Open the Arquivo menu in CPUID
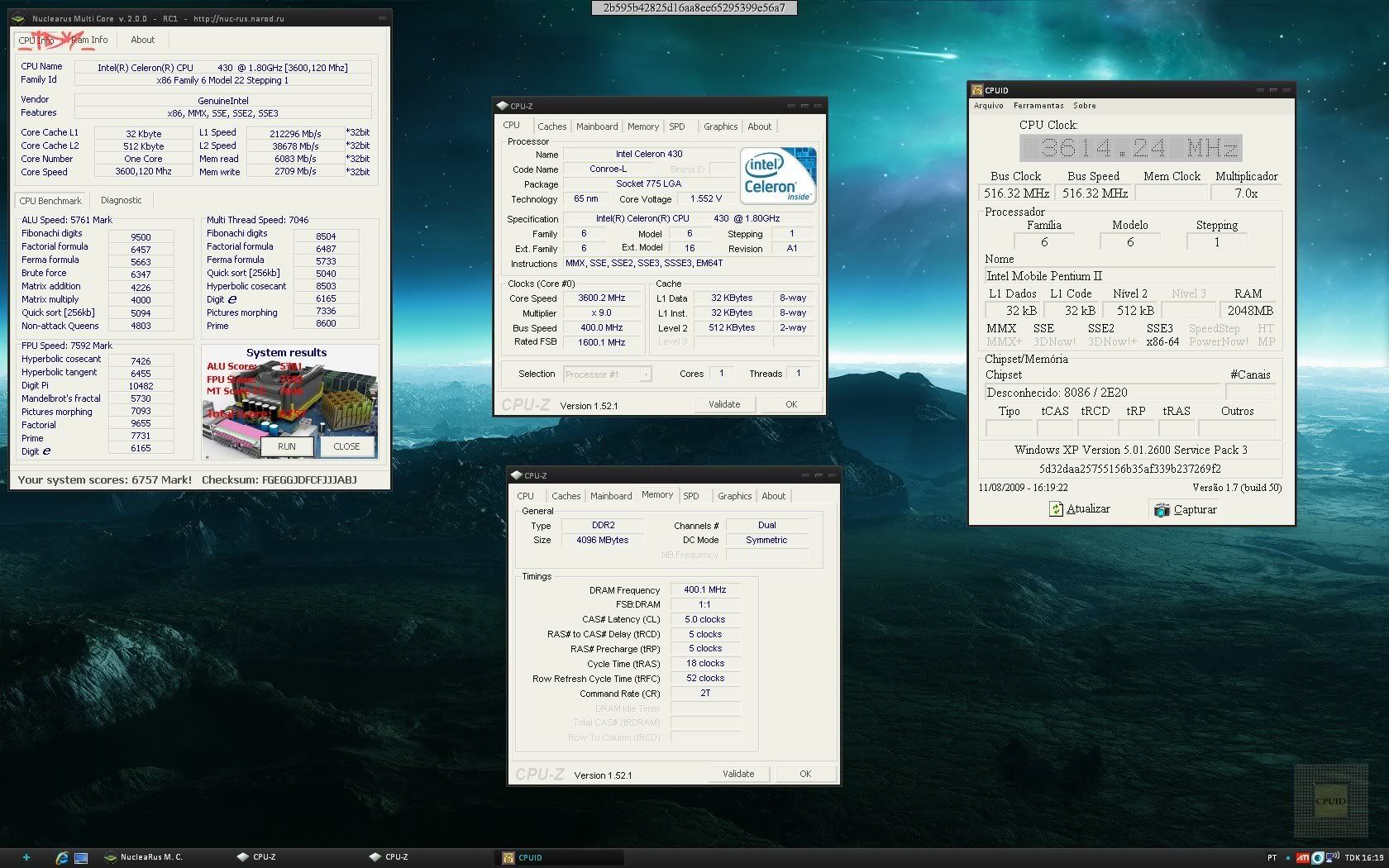 point(988,106)
